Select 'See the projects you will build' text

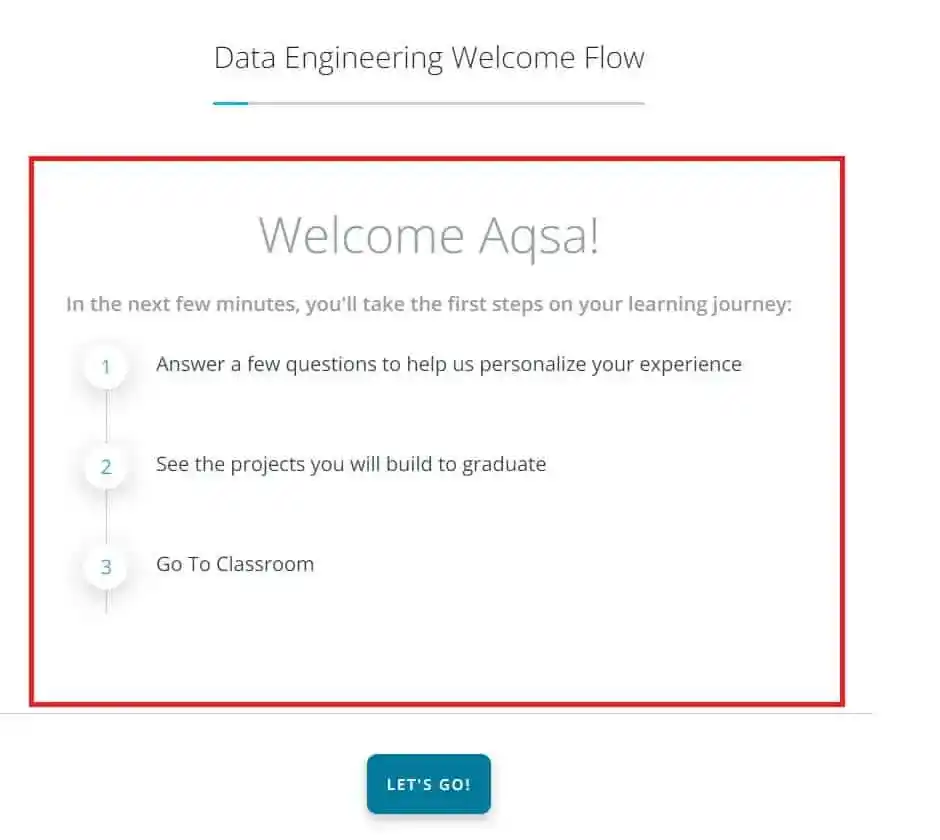pos(350,464)
